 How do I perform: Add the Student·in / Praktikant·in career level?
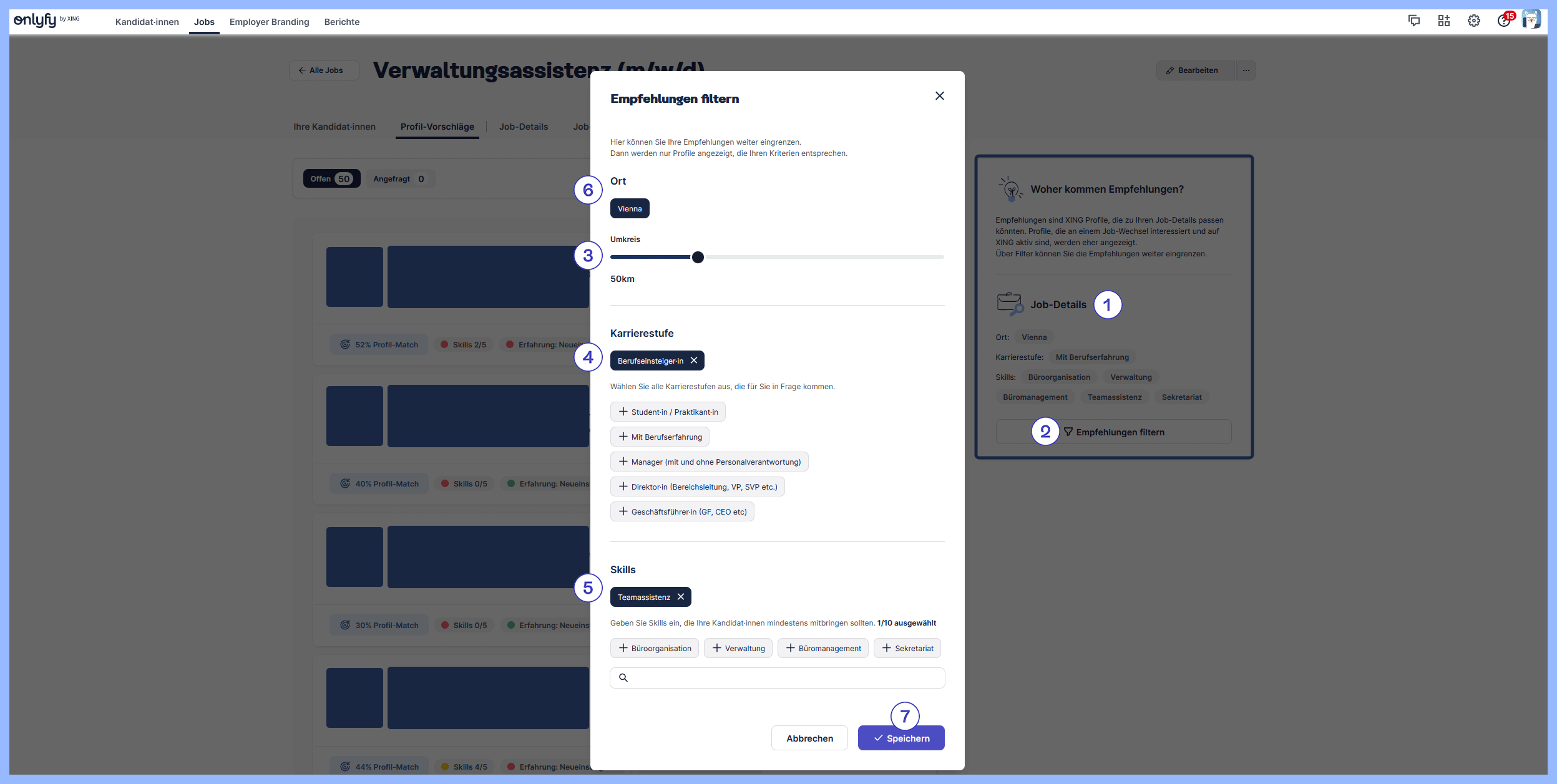coord(668,412)
